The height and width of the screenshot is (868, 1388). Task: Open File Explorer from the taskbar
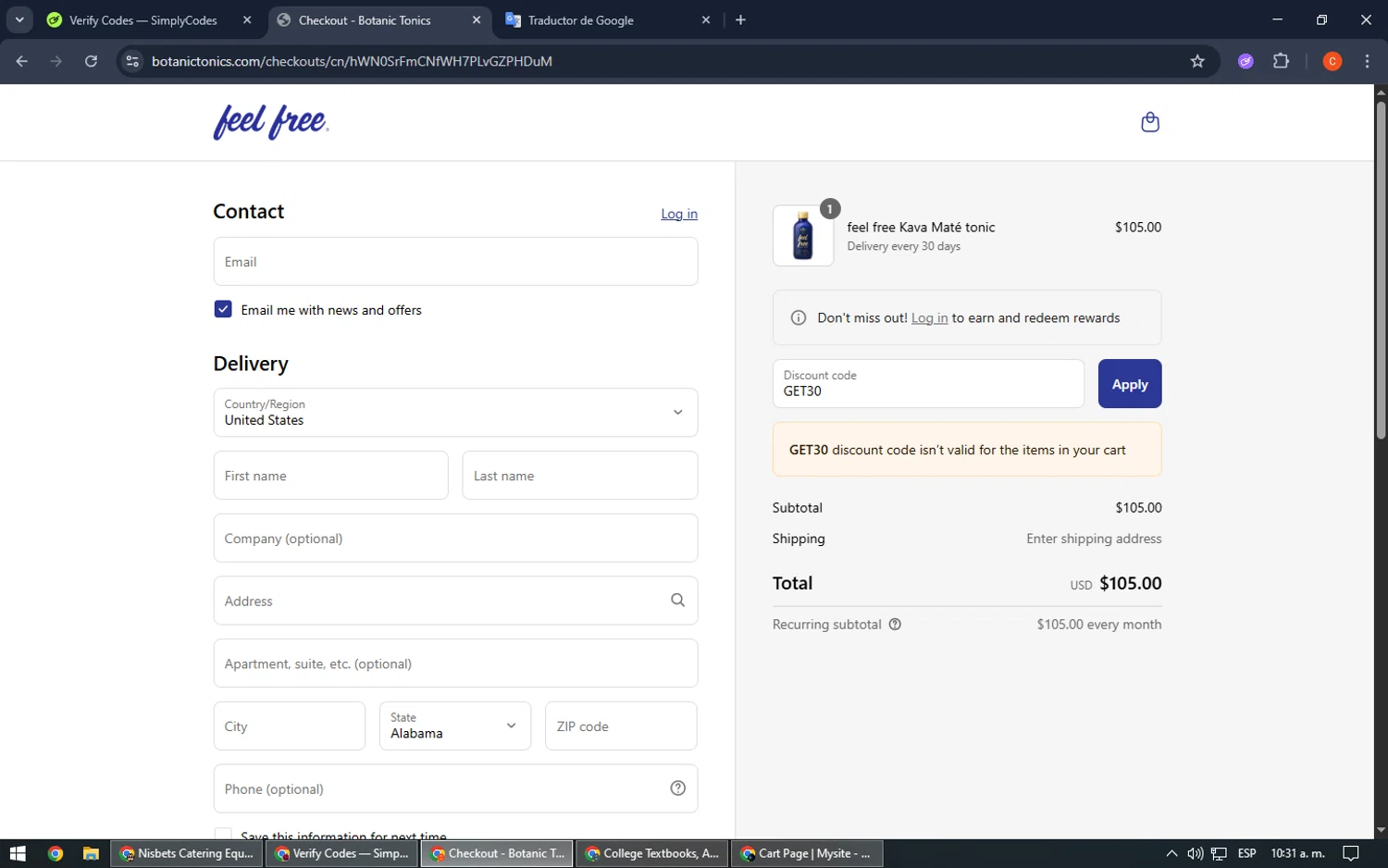pyautogui.click(x=91, y=853)
